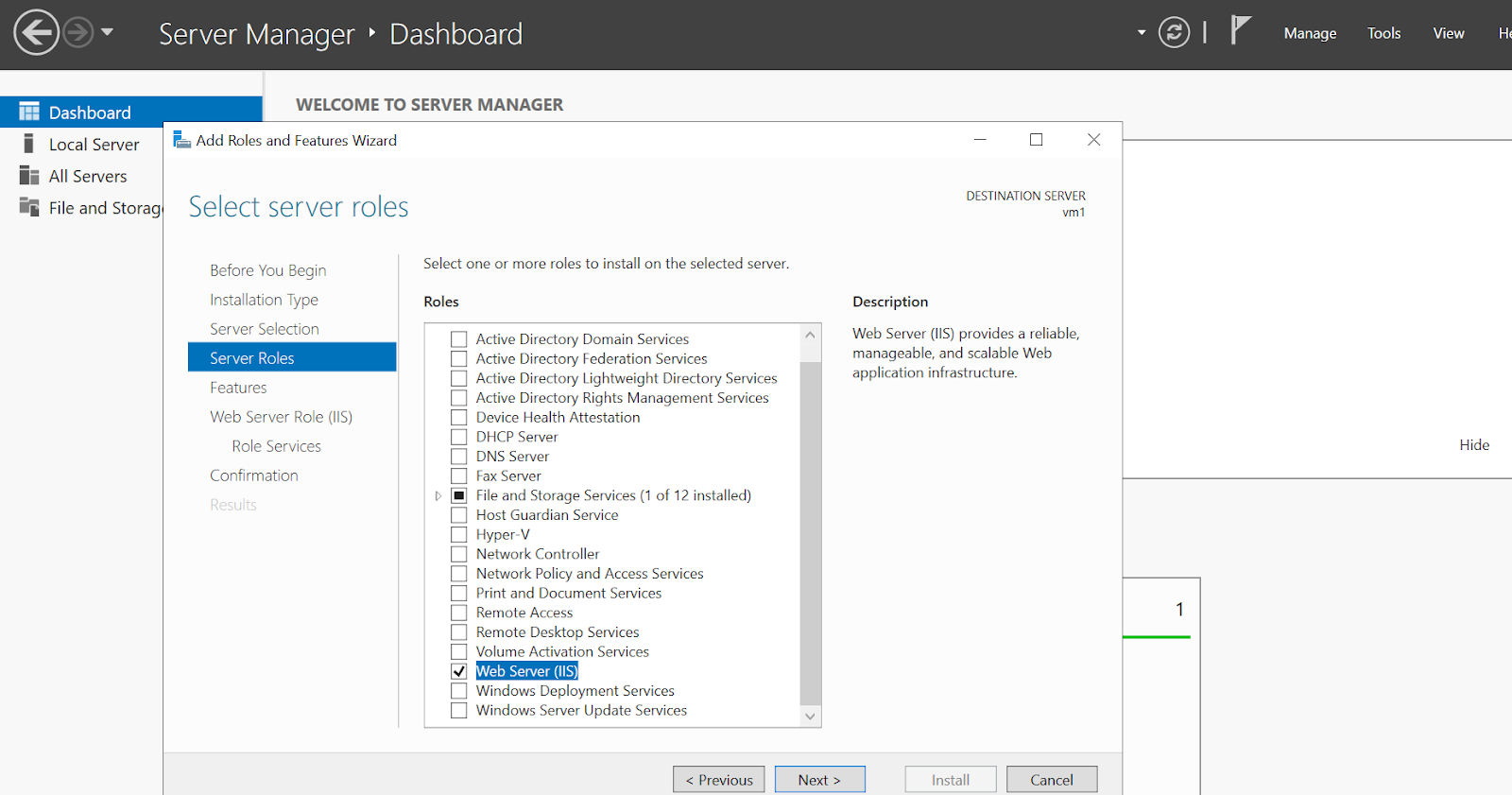Go to Server Selection step

[265, 329]
